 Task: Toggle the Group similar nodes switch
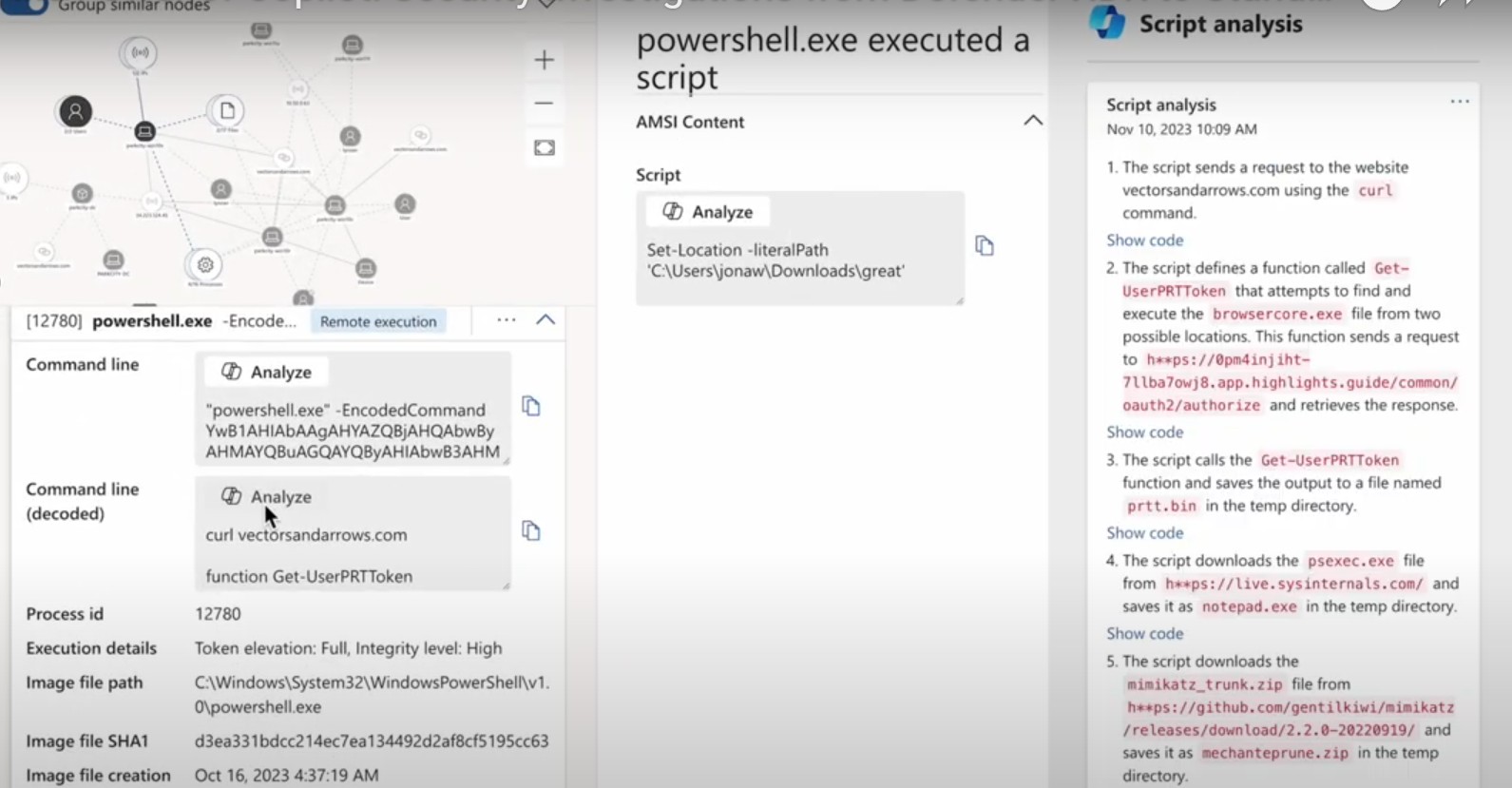click(x=25, y=6)
